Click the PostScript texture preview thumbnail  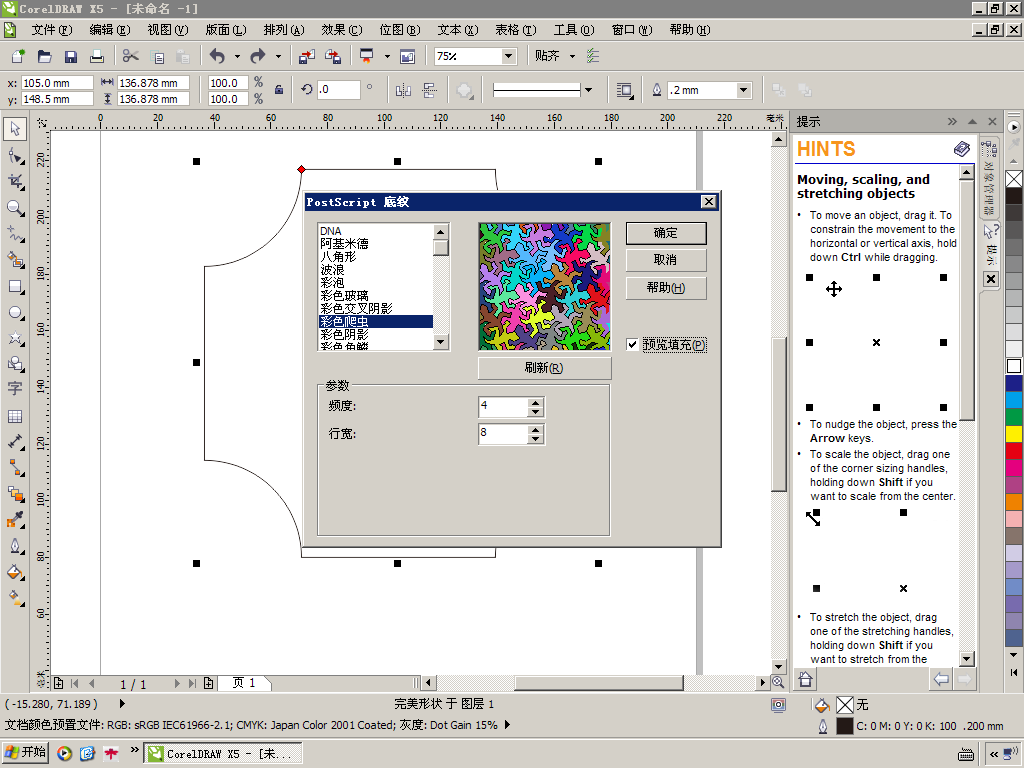pyautogui.click(x=544, y=286)
